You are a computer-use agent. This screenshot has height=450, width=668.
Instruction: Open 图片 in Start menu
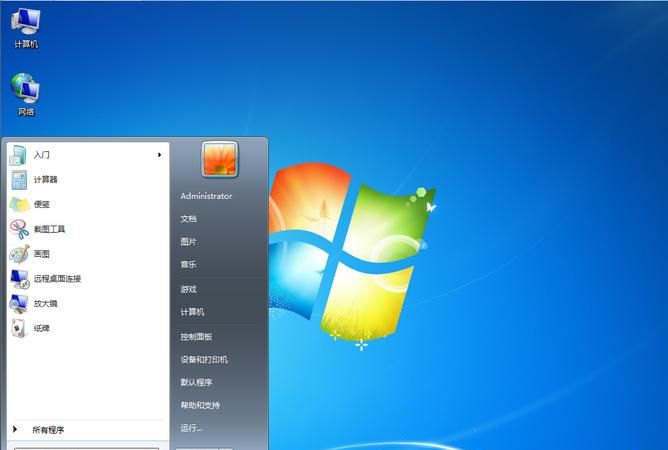point(188,242)
